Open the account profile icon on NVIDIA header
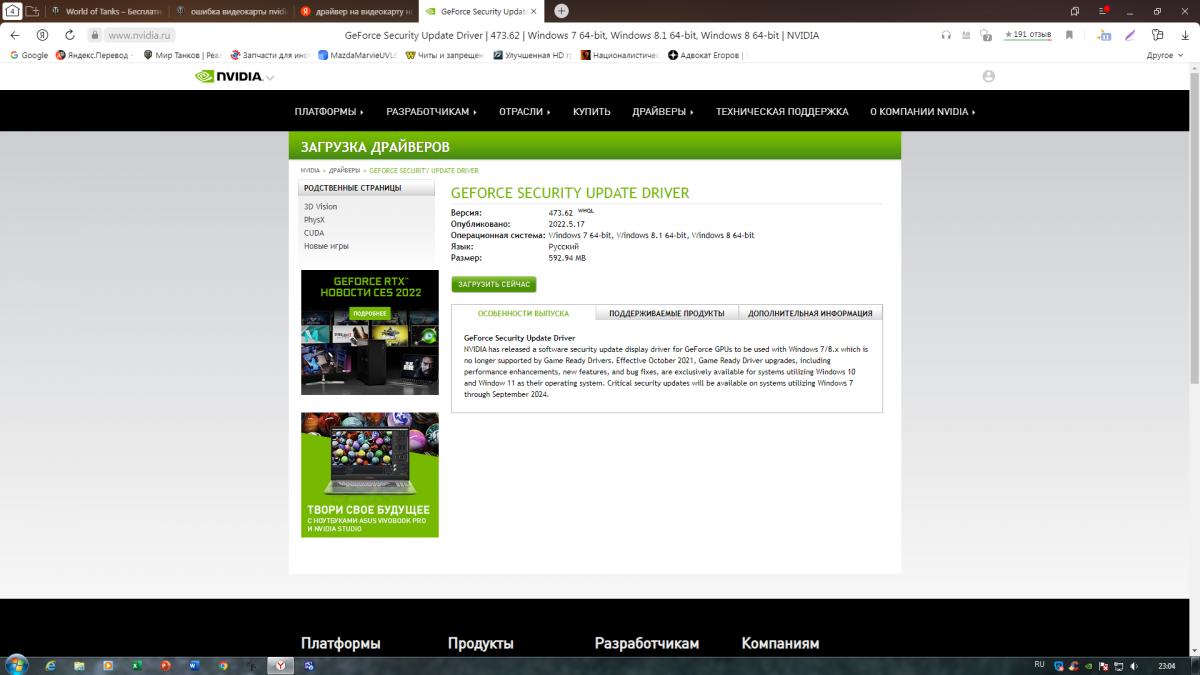 click(x=989, y=76)
